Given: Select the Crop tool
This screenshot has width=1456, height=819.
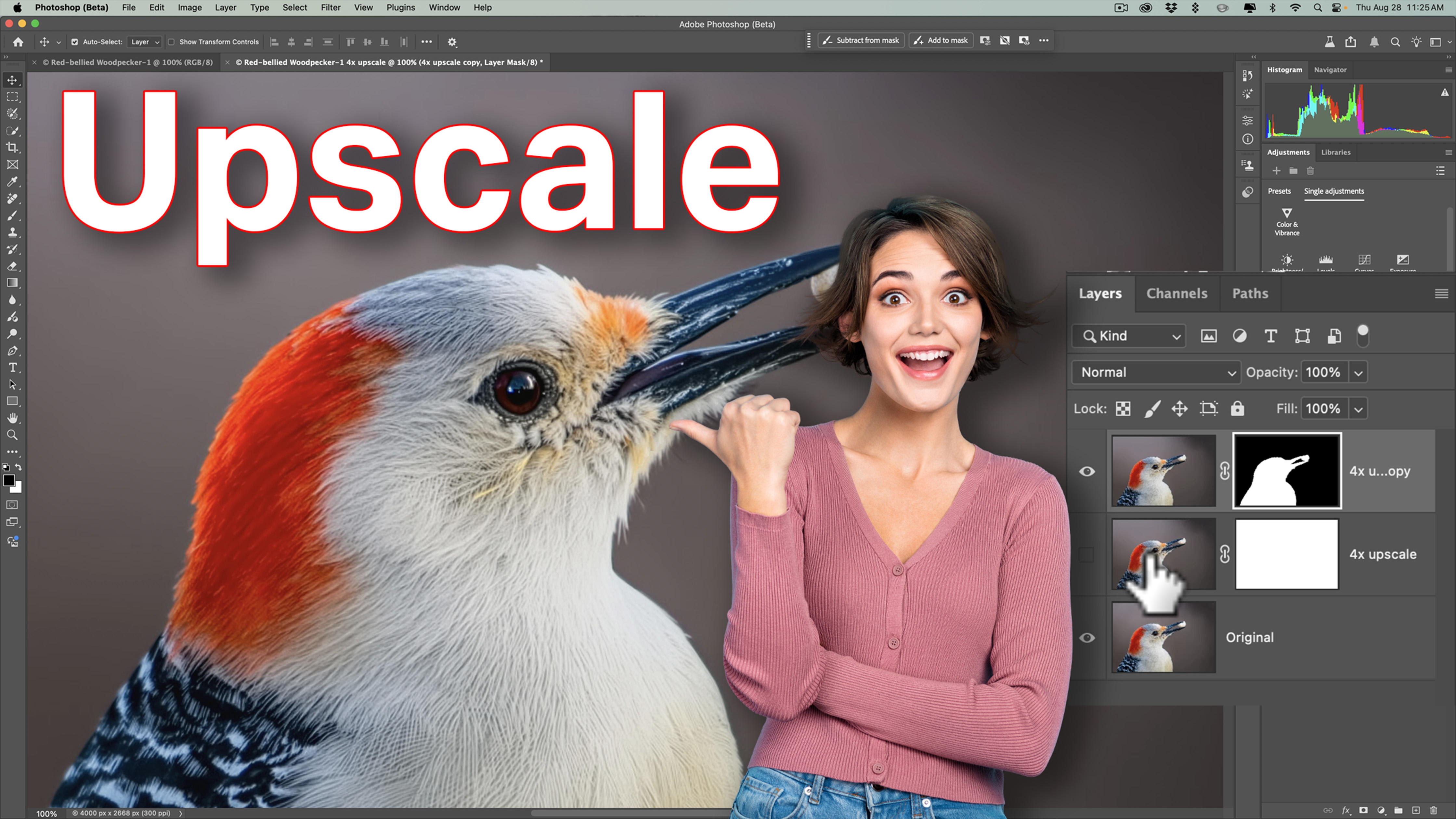Looking at the screenshot, I should pyautogui.click(x=12, y=148).
